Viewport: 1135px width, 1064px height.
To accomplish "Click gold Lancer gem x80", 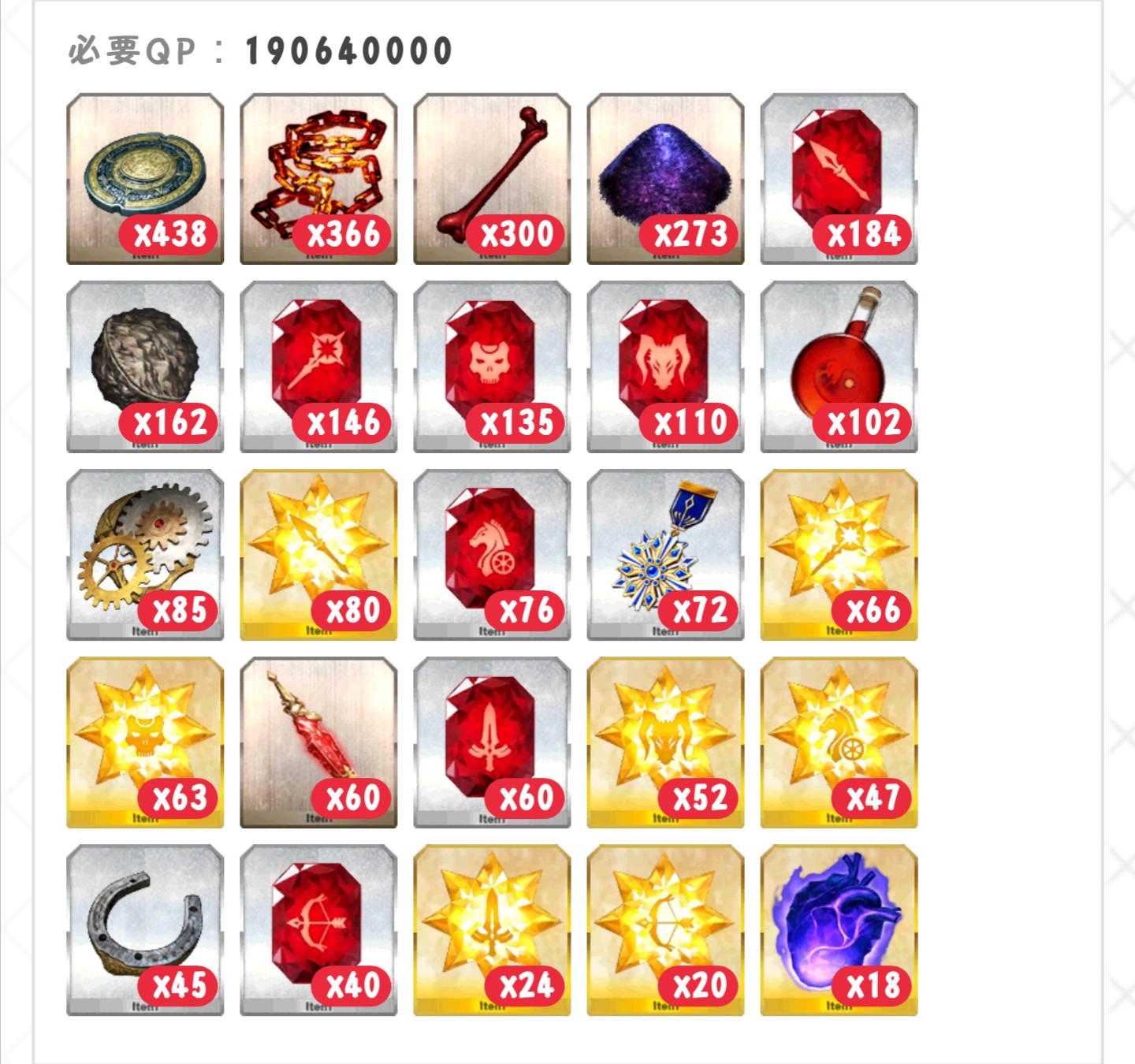I will tap(318, 555).
